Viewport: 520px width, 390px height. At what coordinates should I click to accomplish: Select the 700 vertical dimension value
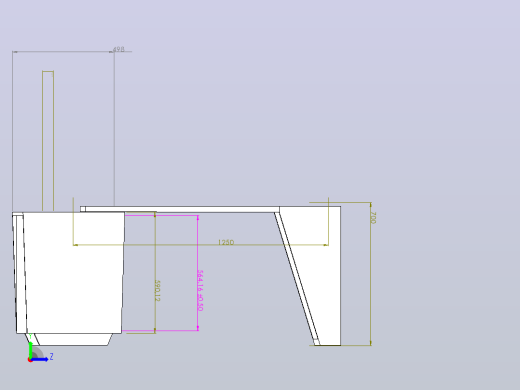tap(373, 218)
